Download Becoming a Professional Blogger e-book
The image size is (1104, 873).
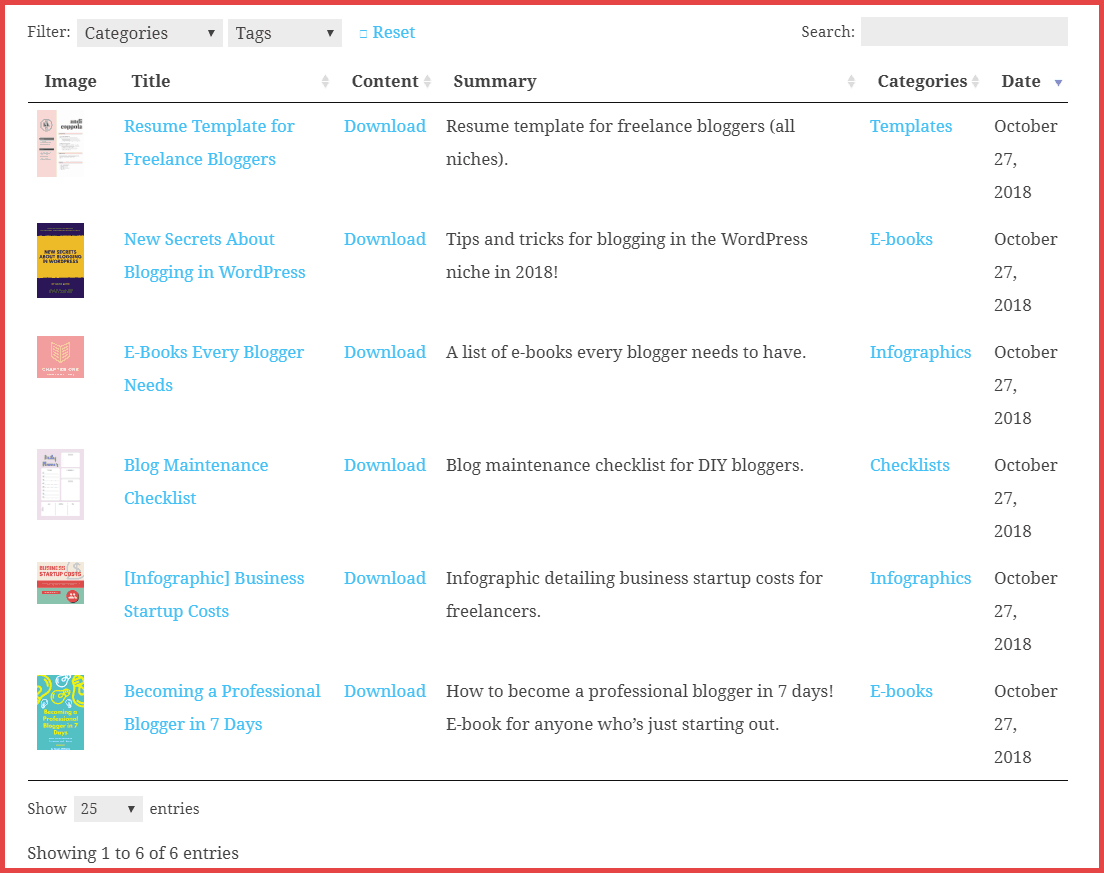coord(385,691)
